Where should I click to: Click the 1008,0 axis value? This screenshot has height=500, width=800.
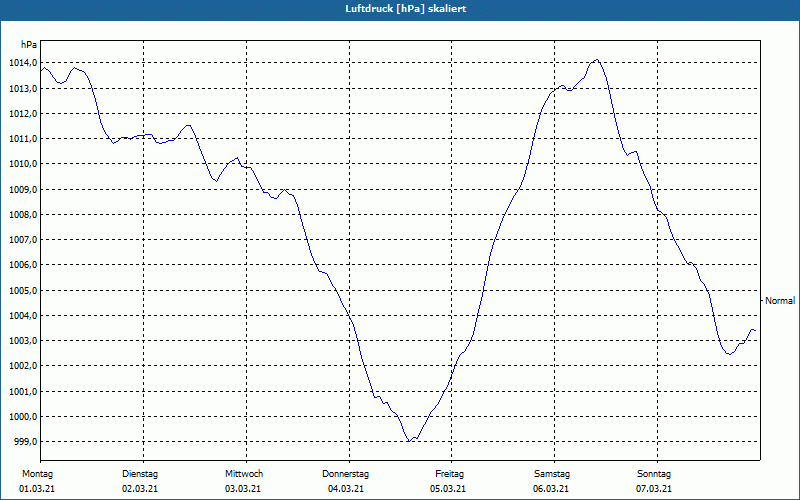pos(23,214)
